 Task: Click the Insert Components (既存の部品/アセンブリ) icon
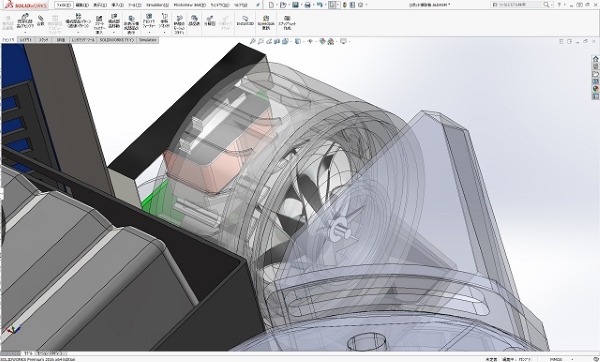click(25, 21)
